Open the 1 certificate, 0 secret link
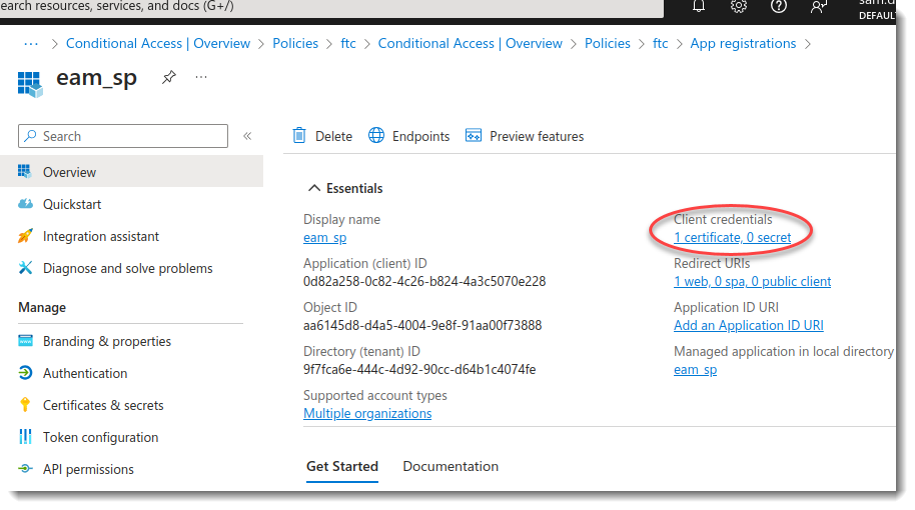The height and width of the screenshot is (510, 915). click(732, 237)
